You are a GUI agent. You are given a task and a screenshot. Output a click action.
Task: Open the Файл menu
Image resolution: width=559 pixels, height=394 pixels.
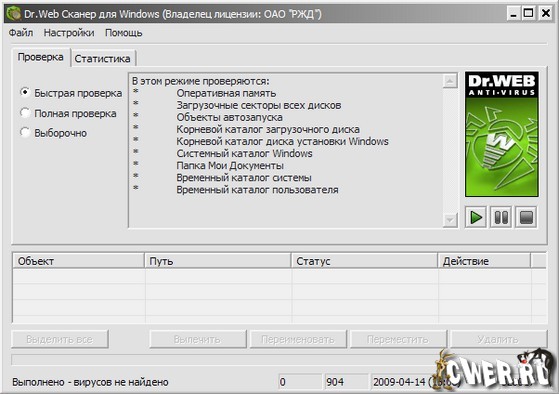click(21, 33)
